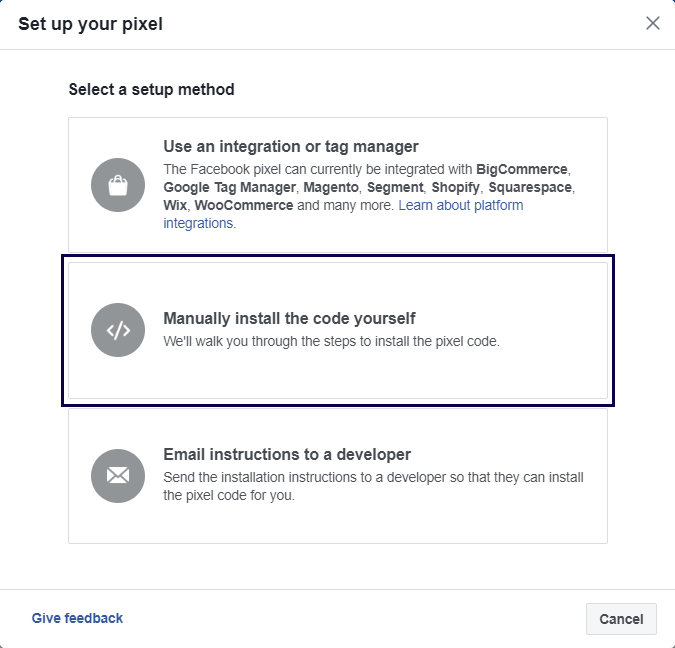Click the 'We'll walk you through' description text
The width and height of the screenshot is (675, 648).
331,341
